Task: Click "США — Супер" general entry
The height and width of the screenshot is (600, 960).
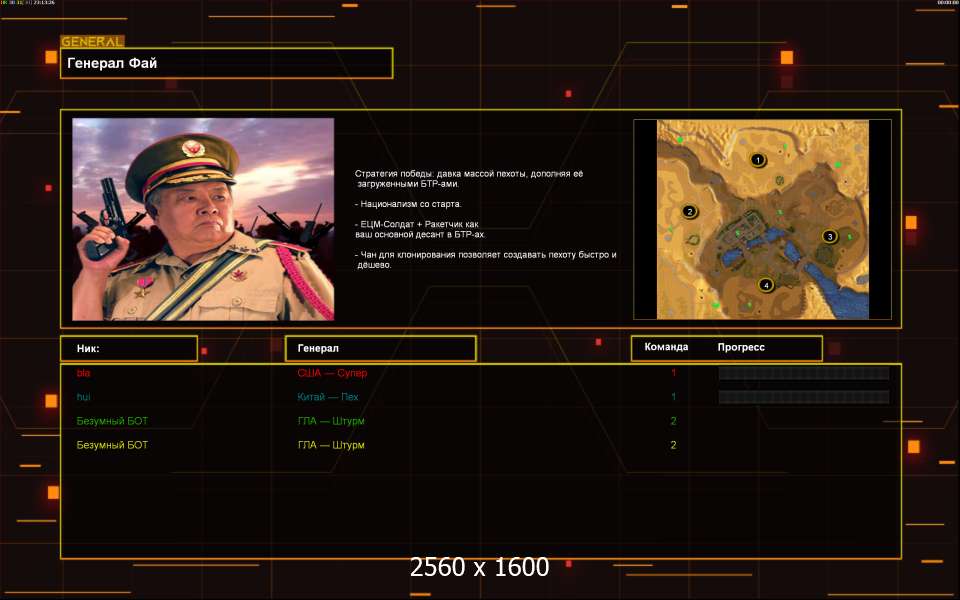Action: [x=332, y=373]
